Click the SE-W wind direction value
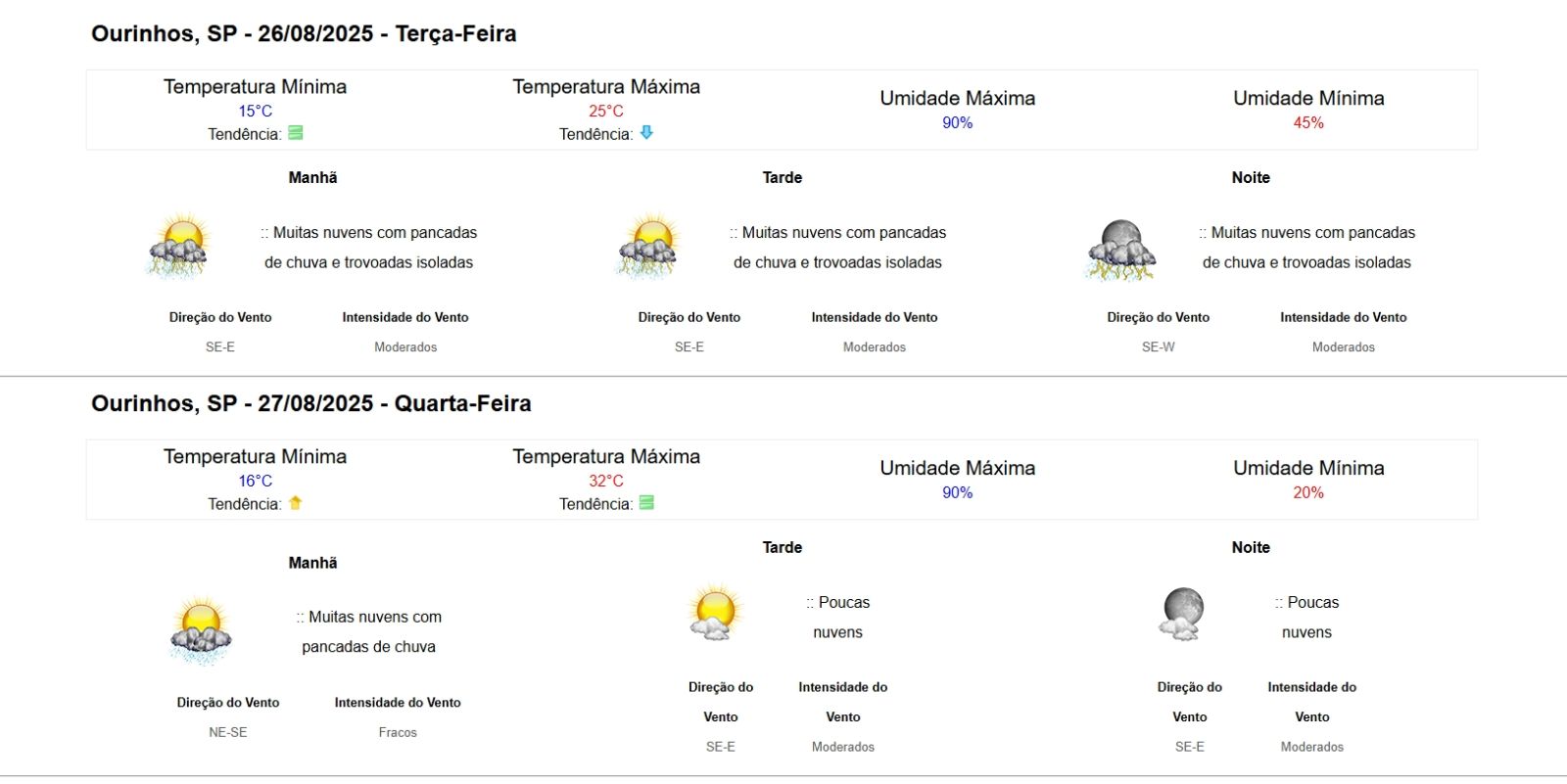 click(1158, 346)
